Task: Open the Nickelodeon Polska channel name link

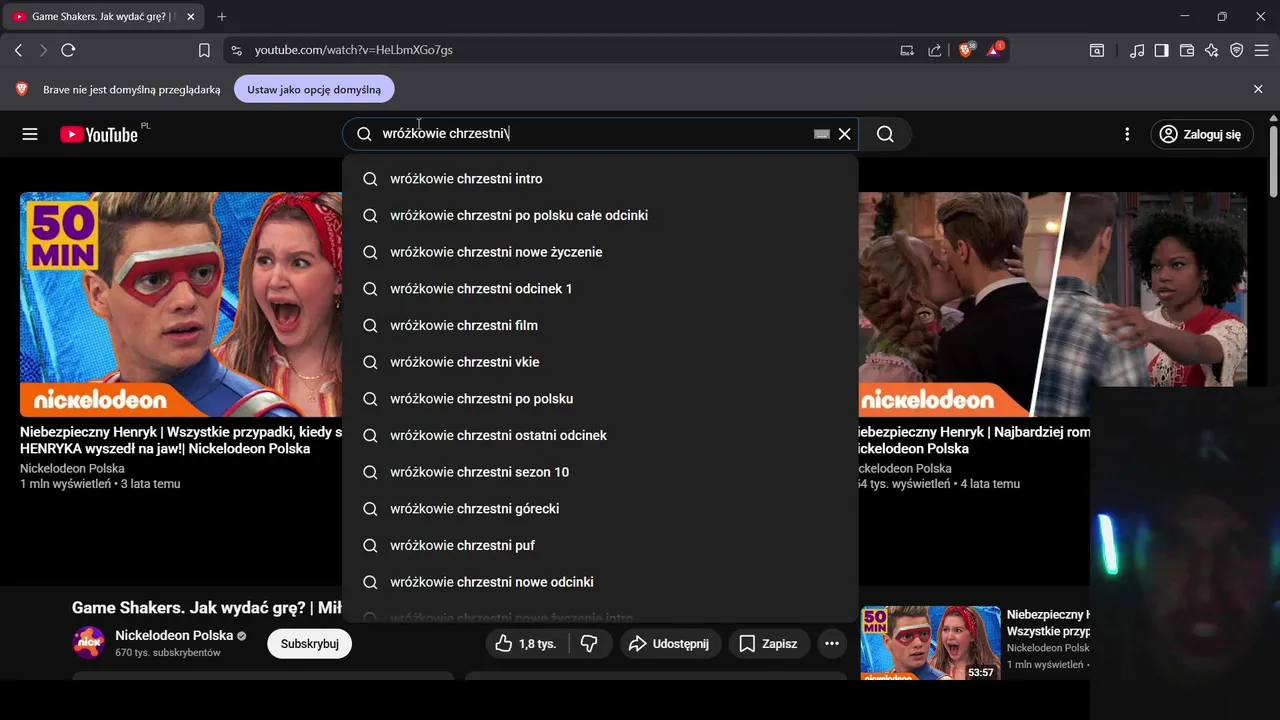Action: coord(174,636)
